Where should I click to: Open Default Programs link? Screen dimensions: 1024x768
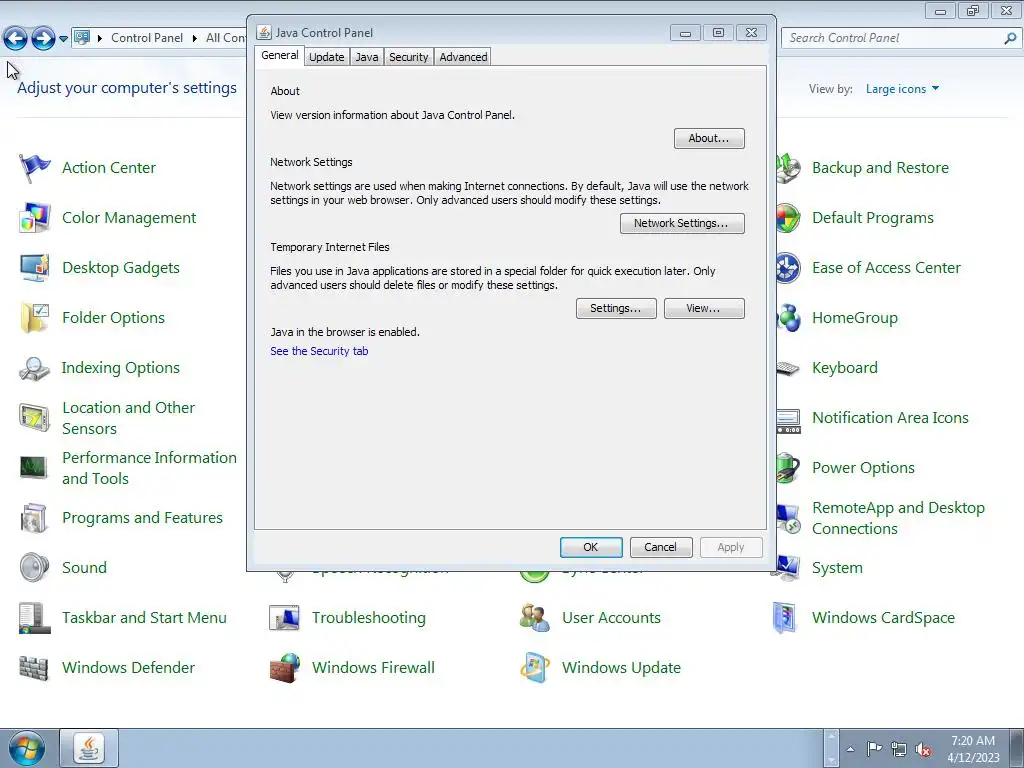[872, 218]
